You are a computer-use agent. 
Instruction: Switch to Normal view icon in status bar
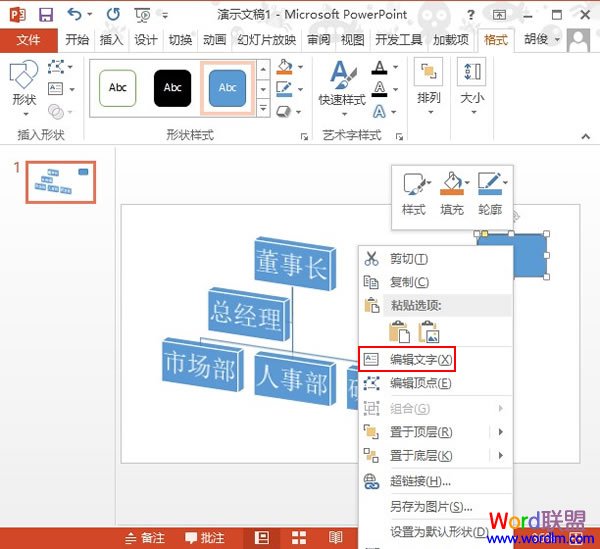point(262,538)
